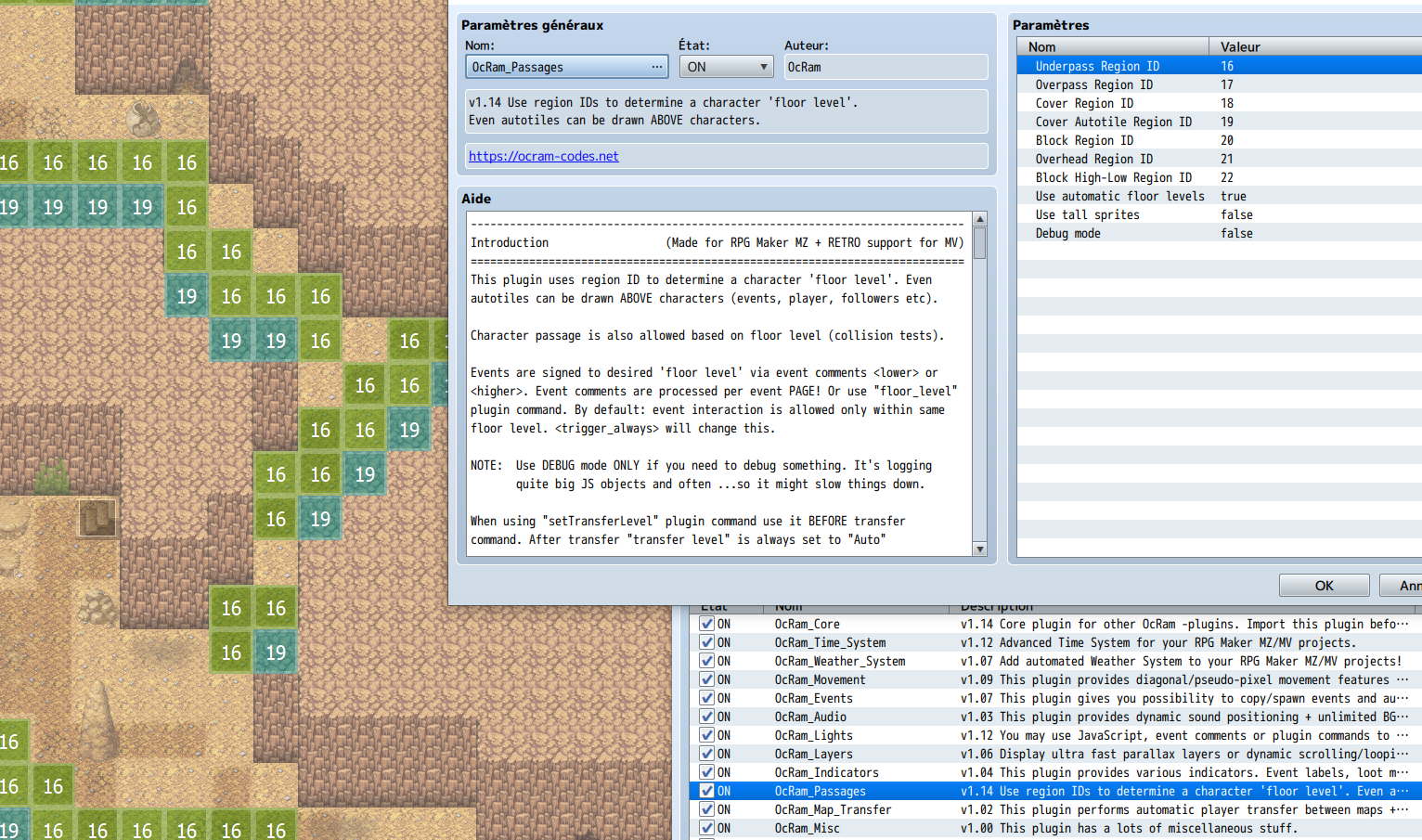The height and width of the screenshot is (840, 1422).
Task: Click the Valeur column header in Paramètres
Action: (x=1315, y=46)
